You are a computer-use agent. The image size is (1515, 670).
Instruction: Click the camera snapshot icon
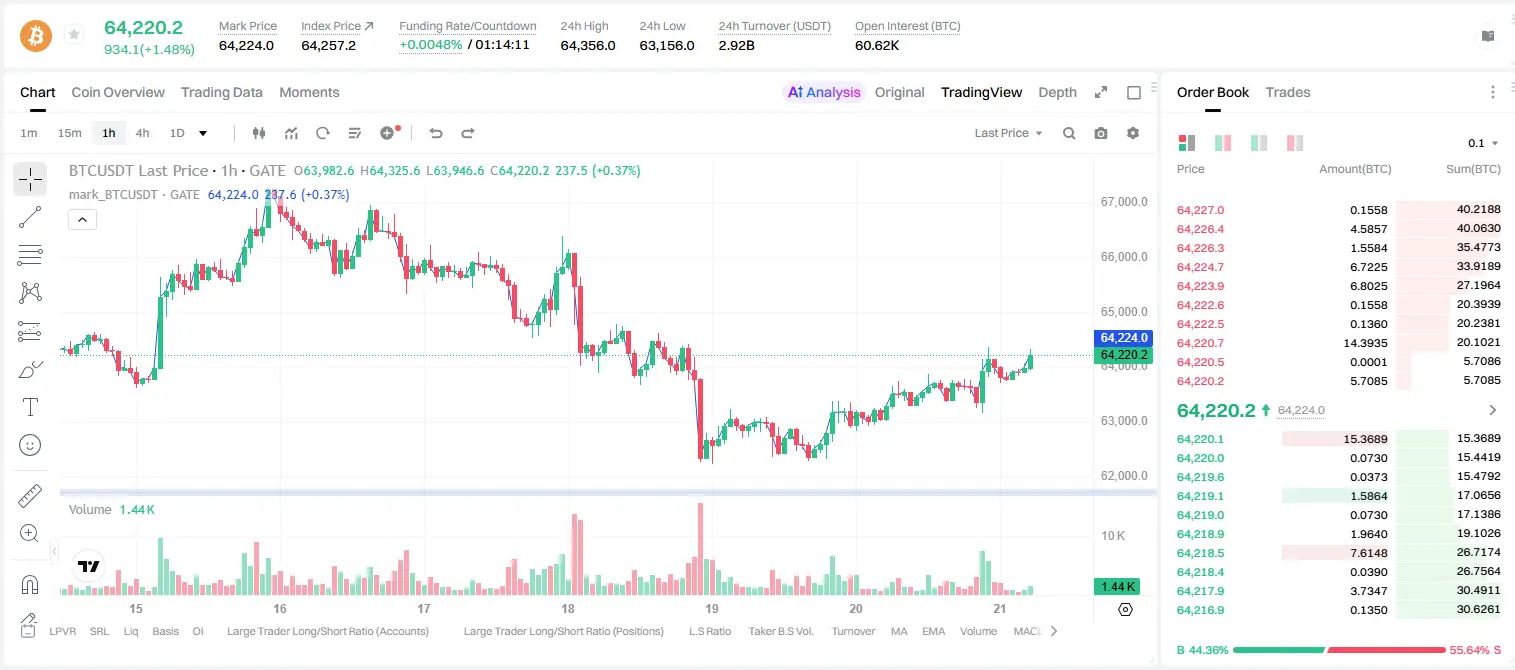(1101, 133)
